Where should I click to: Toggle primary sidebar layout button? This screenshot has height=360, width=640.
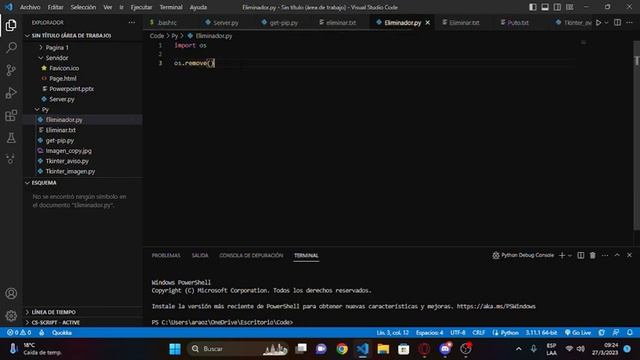pos(533,7)
